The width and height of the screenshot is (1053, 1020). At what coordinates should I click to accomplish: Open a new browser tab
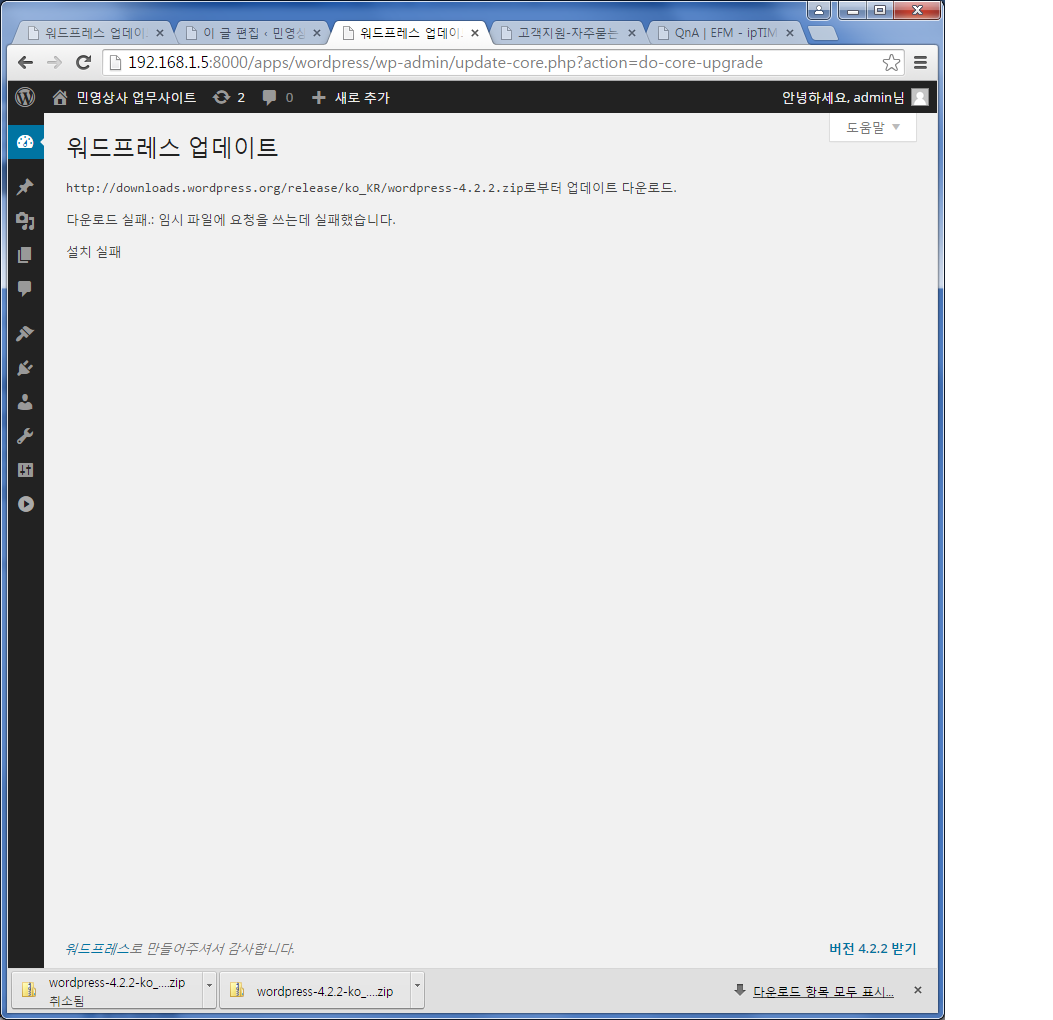click(823, 33)
